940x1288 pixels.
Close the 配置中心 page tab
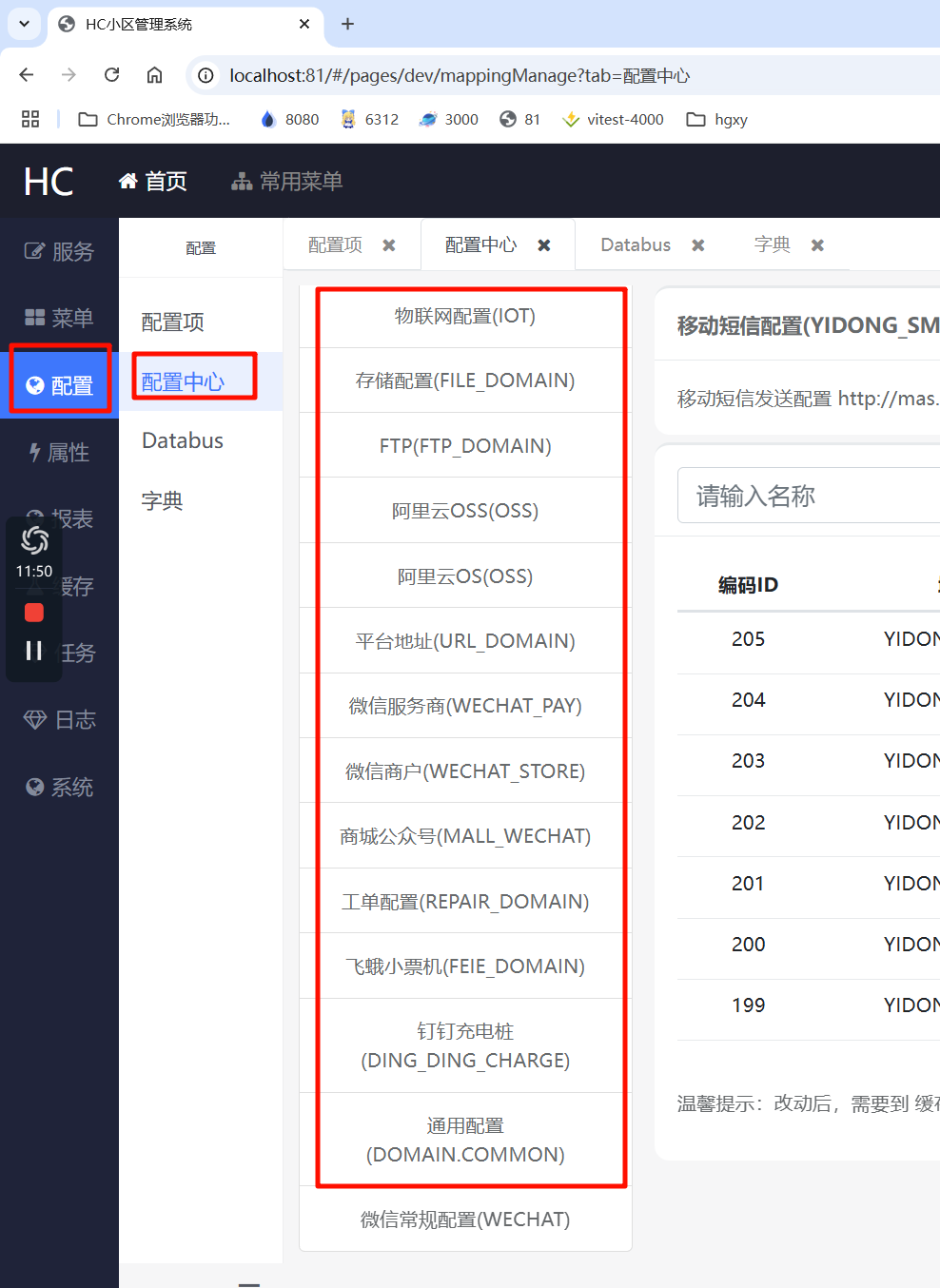click(544, 245)
